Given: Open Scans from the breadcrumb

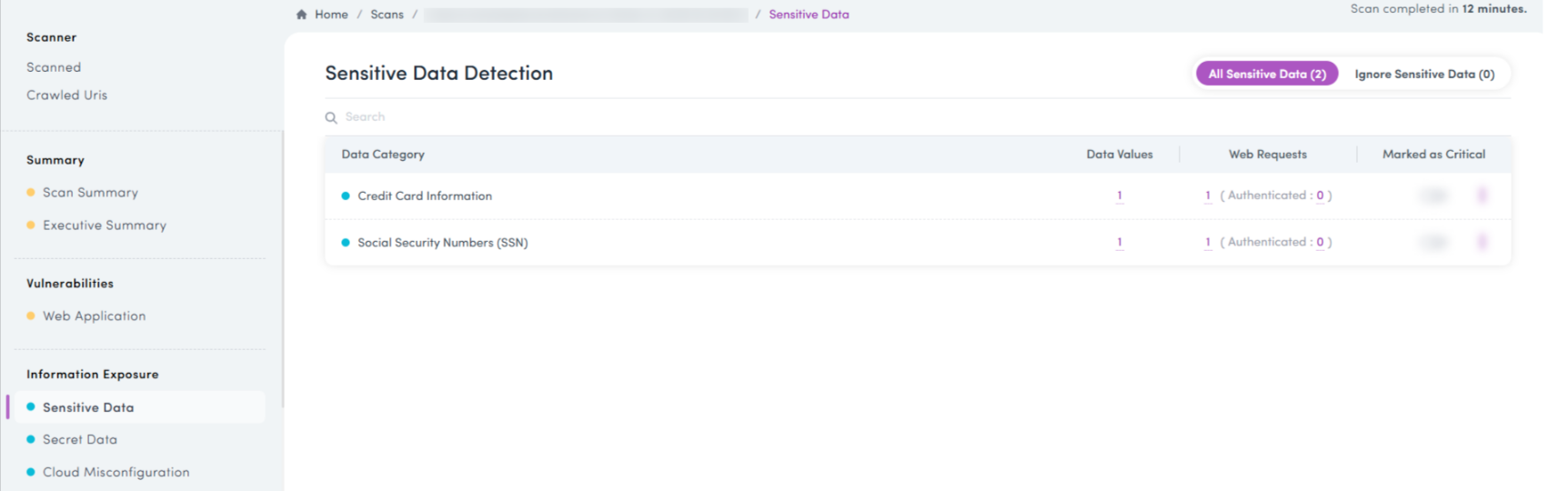Looking at the screenshot, I should tap(387, 15).
